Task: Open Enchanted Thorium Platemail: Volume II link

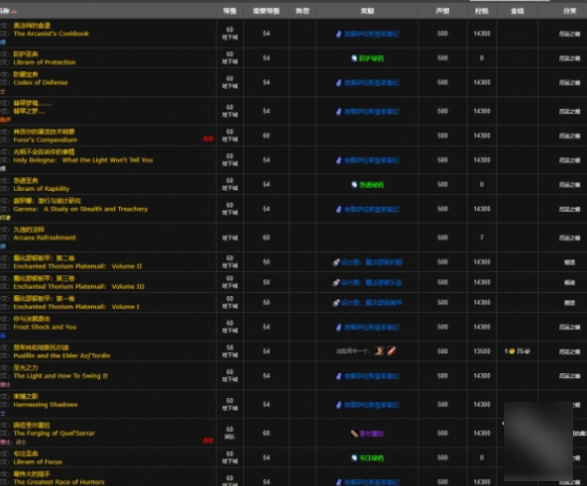Action: 78,267
